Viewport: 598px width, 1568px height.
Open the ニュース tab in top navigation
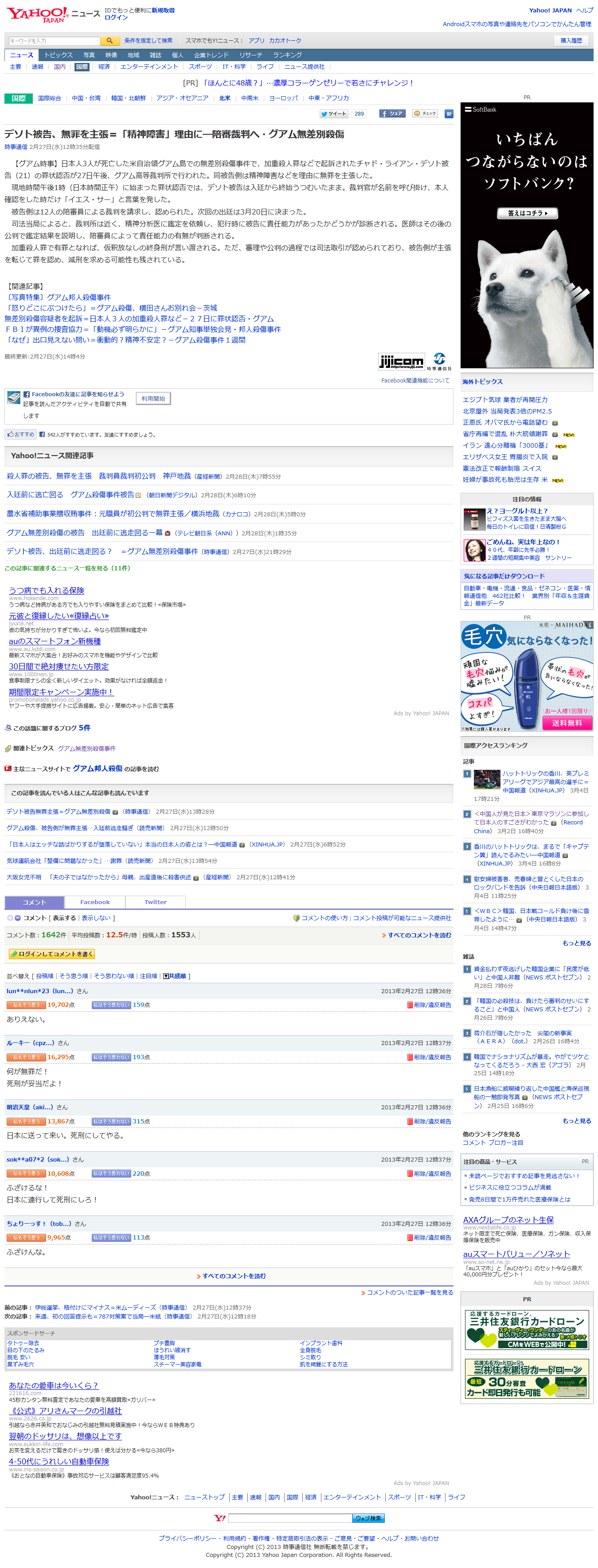[x=22, y=55]
